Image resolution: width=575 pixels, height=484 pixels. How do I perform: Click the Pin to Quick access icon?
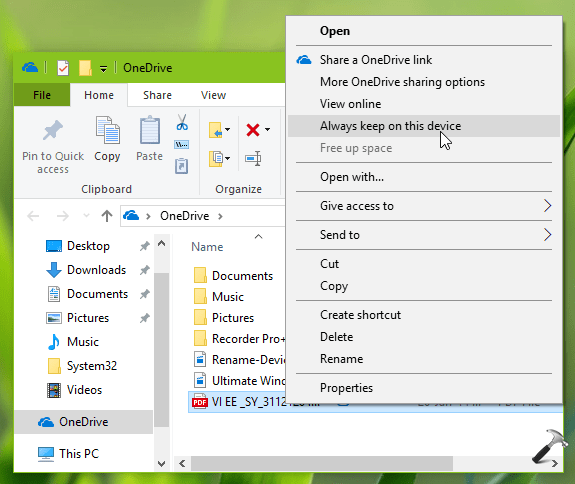(53, 130)
